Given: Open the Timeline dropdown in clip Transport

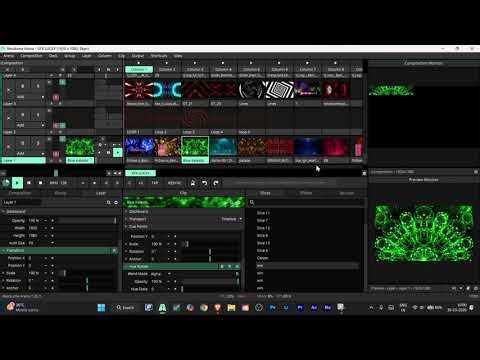Looking at the screenshot, I should tap(231, 219).
